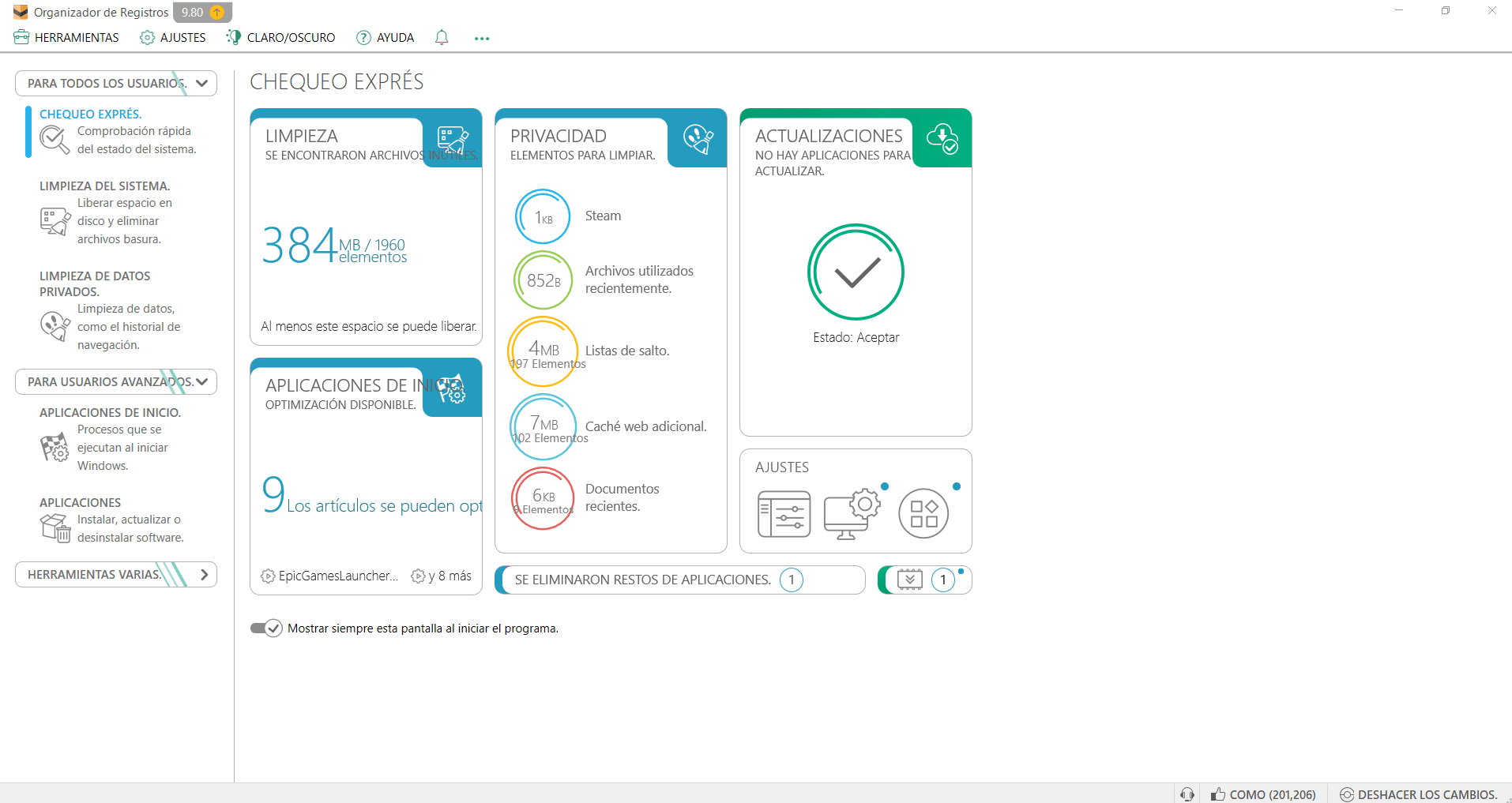Click the APLICACIONES DE INICIO card flag icon

coord(452,388)
